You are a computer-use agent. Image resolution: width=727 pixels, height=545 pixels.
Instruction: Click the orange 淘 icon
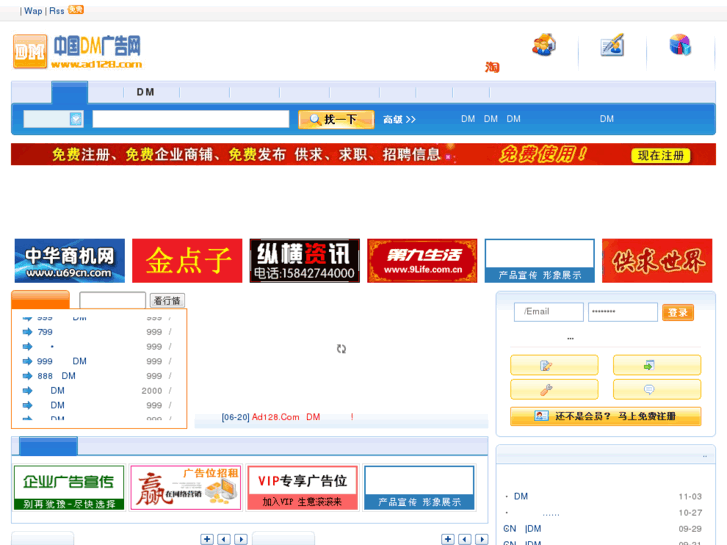(x=492, y=67)
